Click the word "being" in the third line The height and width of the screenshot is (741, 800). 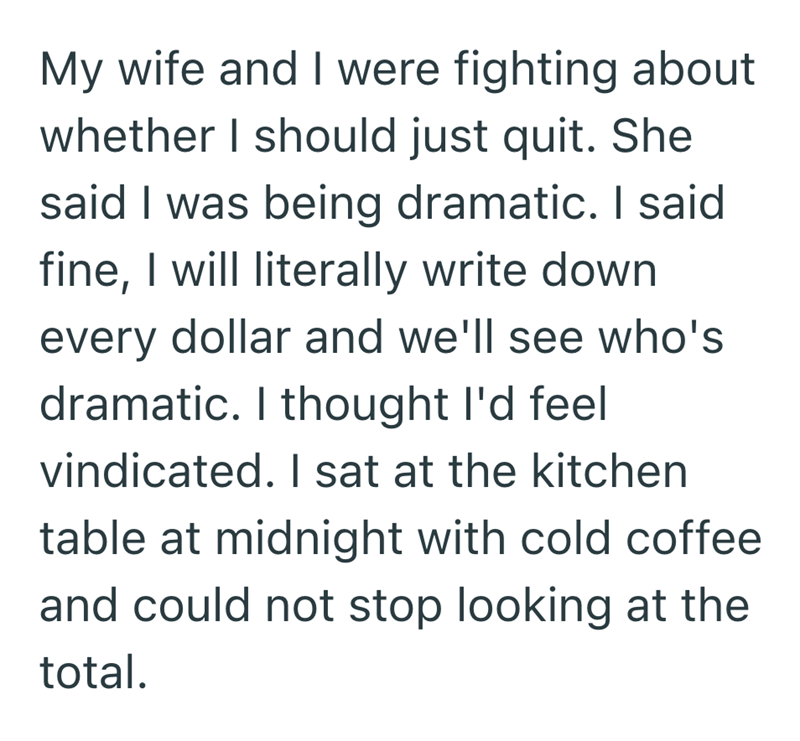322,203
